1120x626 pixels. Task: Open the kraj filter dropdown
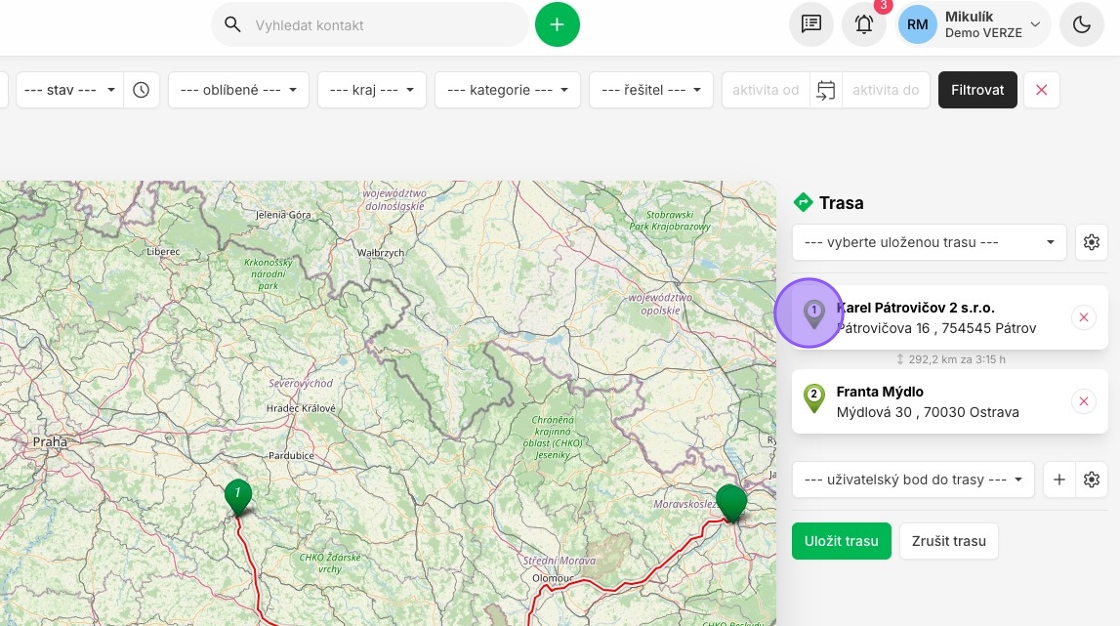(371, 90)
